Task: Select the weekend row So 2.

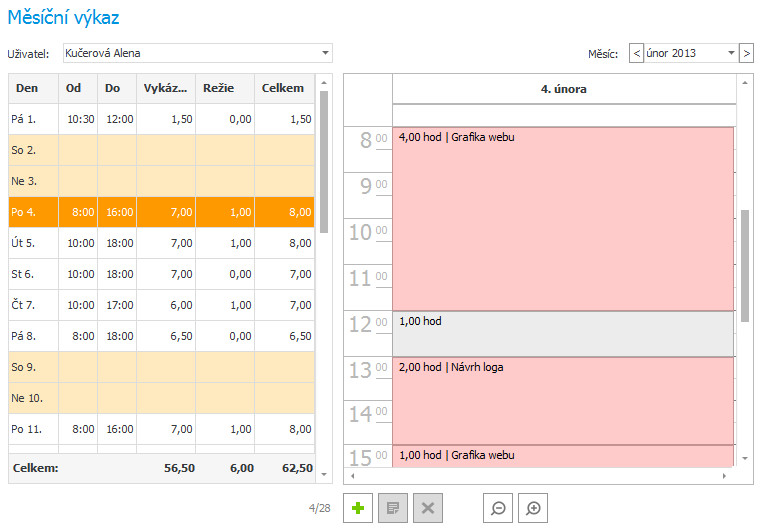Action: (161, 150)
